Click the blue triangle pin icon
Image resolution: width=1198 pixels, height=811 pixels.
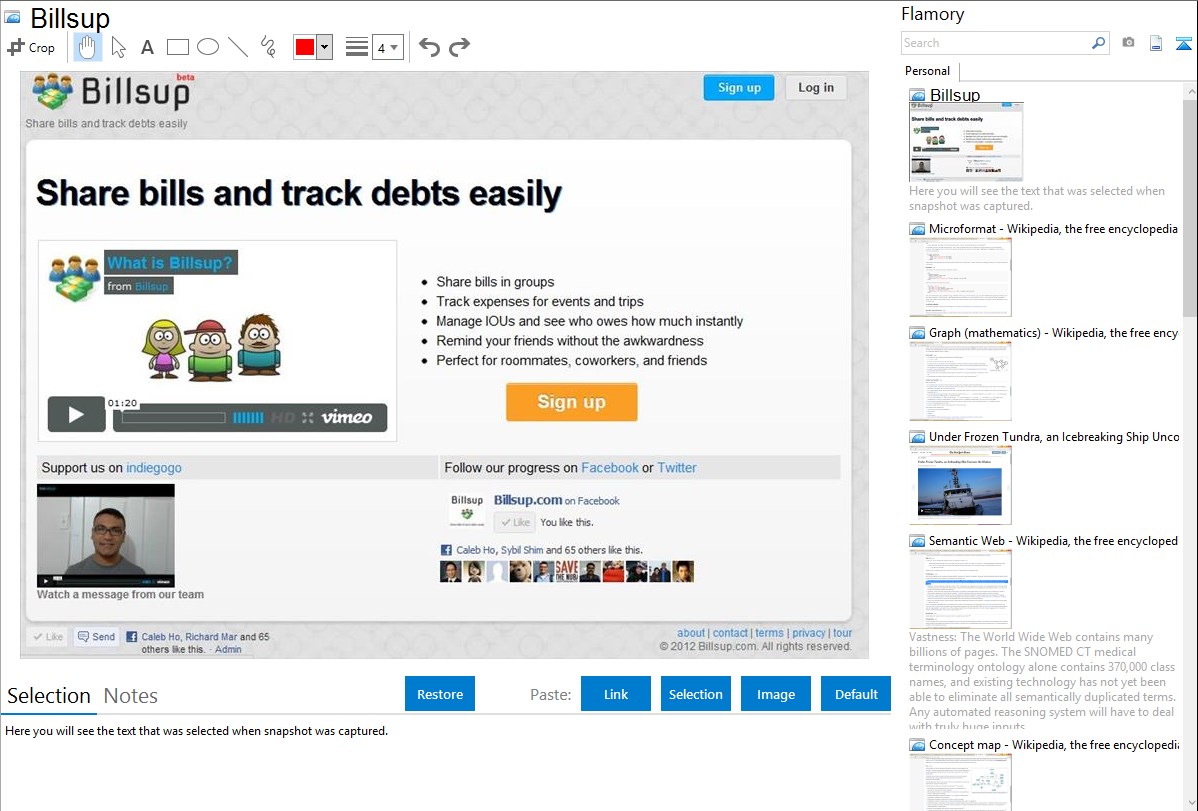click(x=1183, y=43)
